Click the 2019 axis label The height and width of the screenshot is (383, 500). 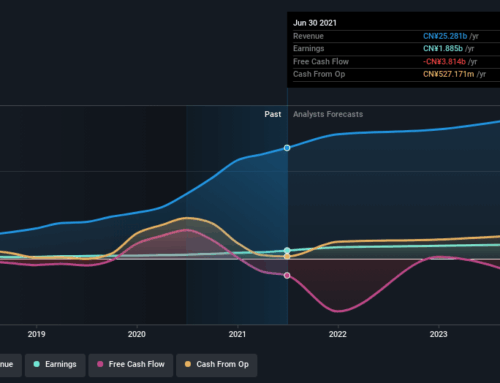pos(36,334)
